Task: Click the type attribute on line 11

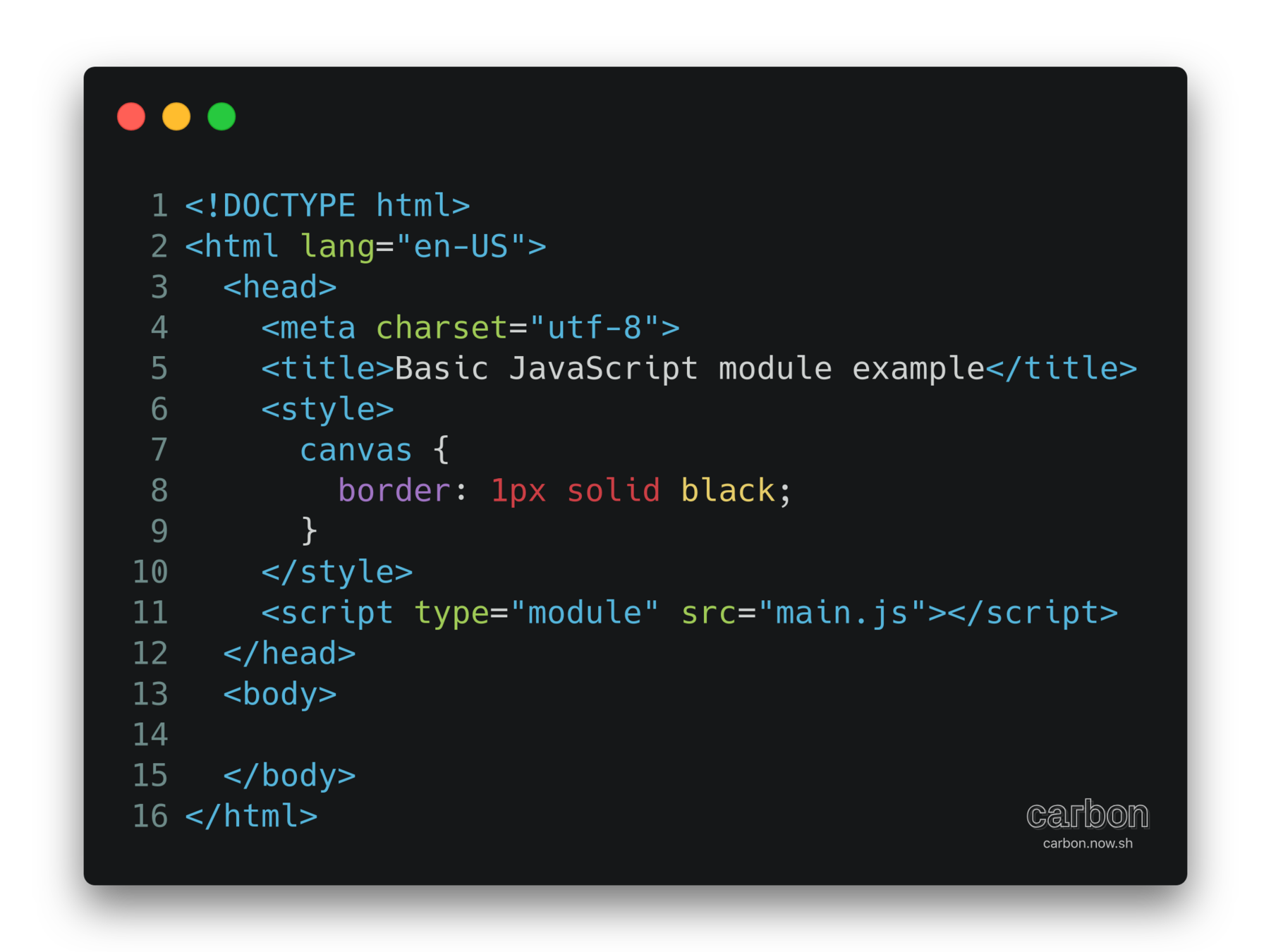Action: tap(451, 614)
